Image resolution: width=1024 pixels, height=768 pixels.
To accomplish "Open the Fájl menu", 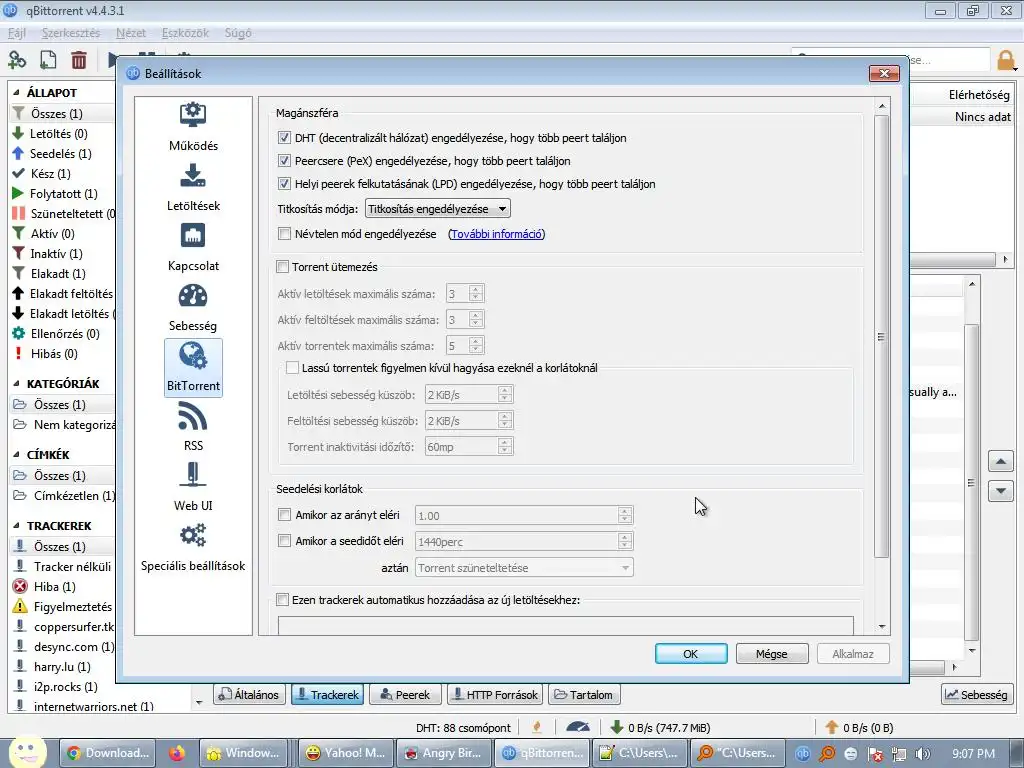I will [x=17, y=33].
